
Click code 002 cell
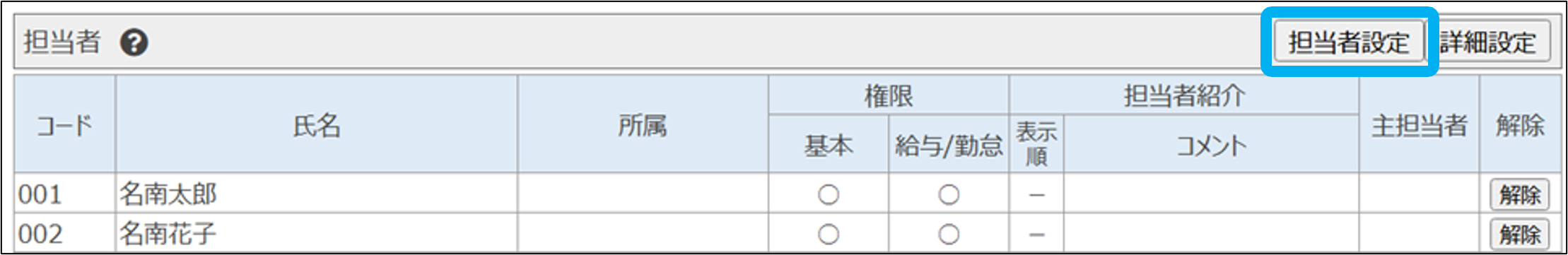pos(65,233)
